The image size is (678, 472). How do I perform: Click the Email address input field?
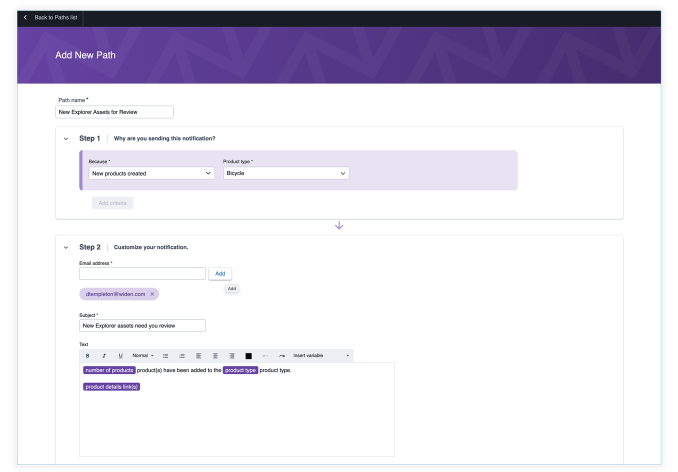click(x=142, y=274)
